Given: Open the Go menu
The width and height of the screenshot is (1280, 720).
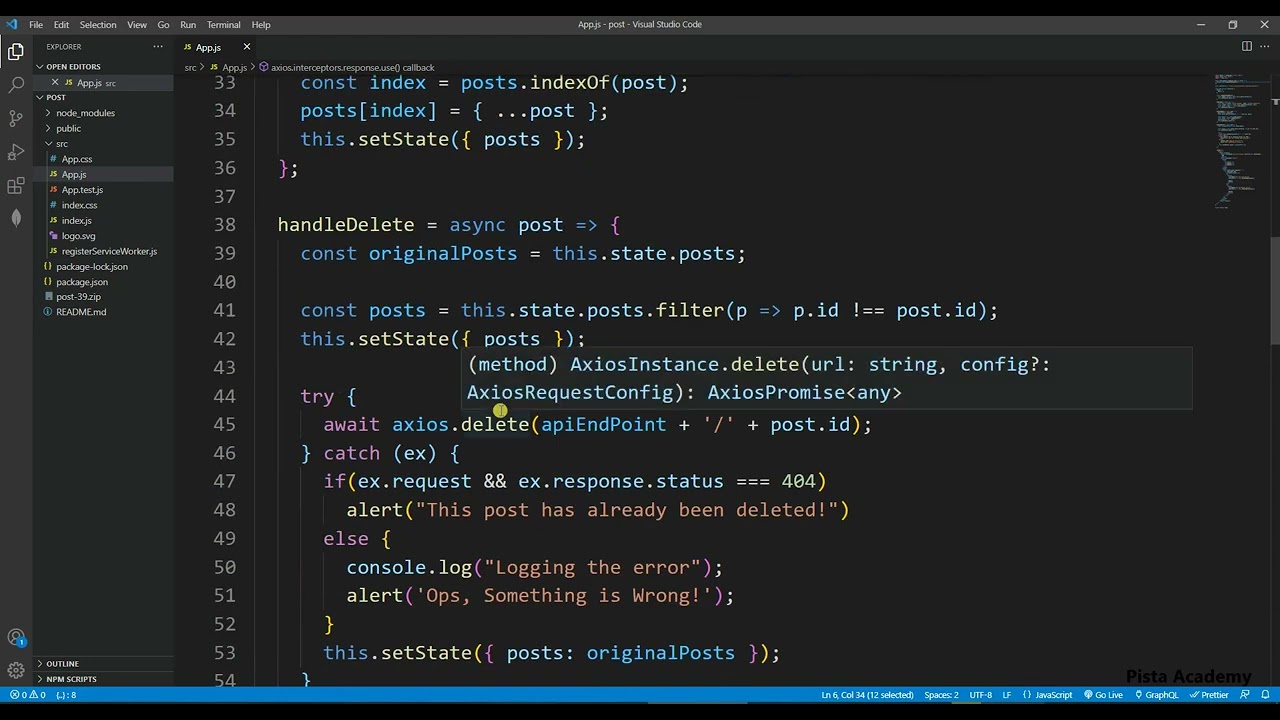Looking at the screenshot, I should (163, 24).
